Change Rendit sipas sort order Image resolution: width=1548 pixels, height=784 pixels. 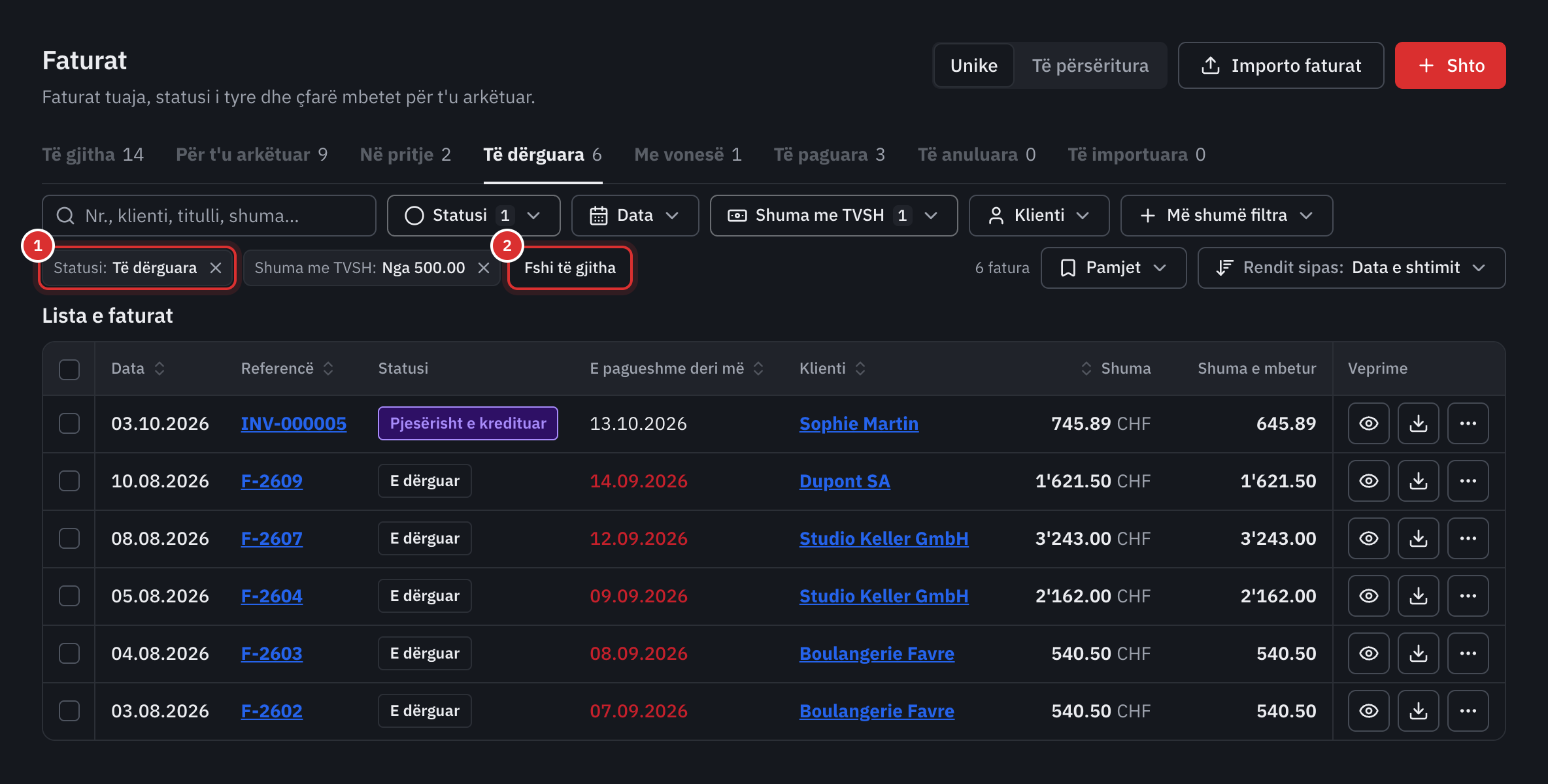coord(1351,268)
